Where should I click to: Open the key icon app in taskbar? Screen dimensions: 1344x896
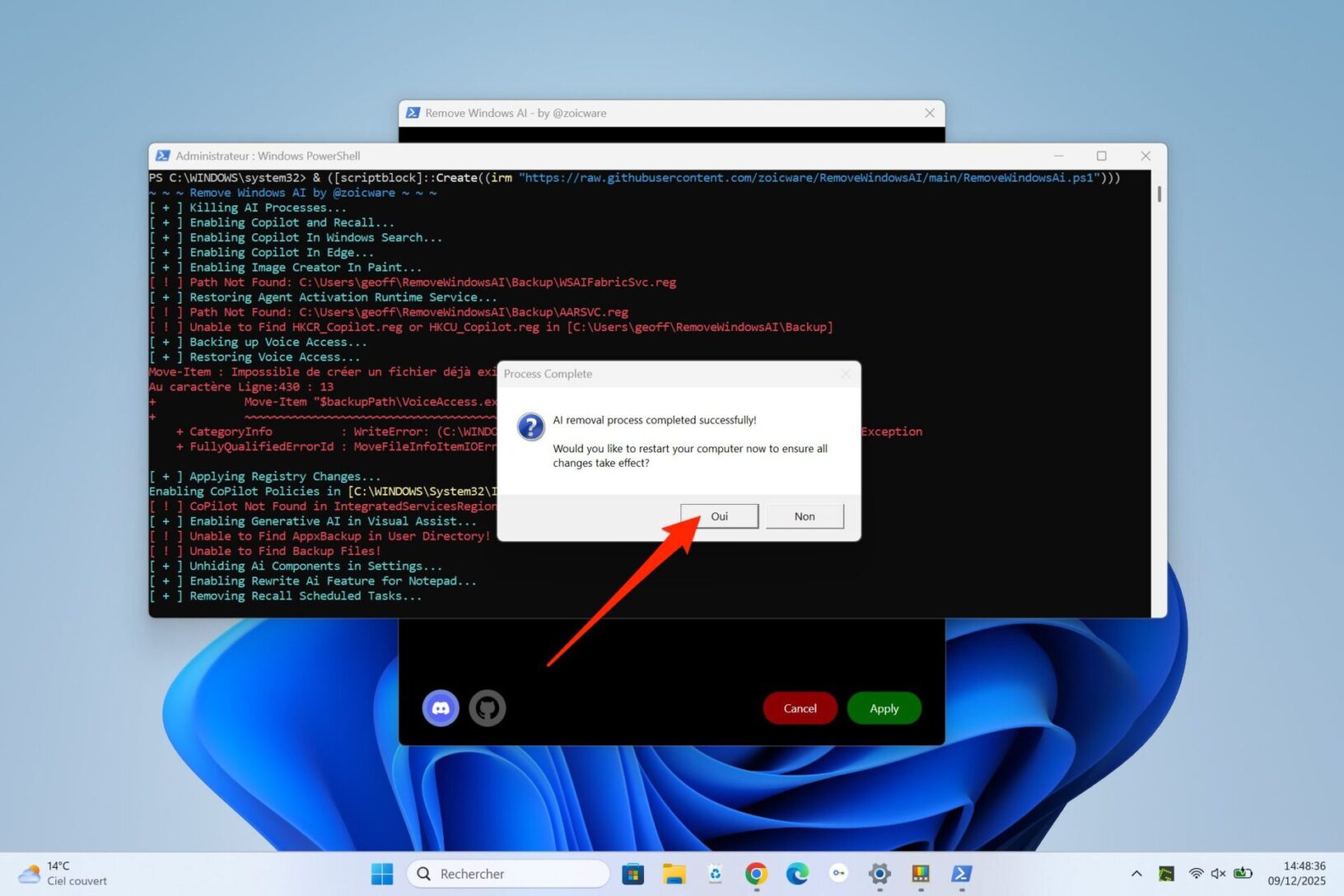[x=838, y=874]
